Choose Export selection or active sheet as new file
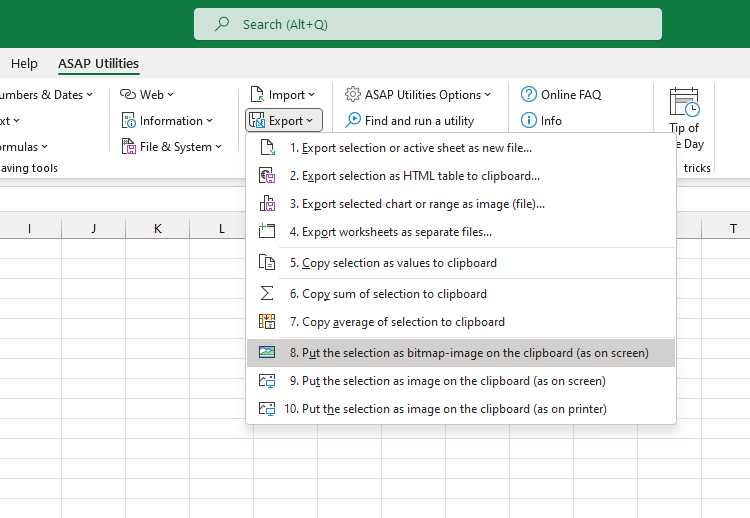The image size is (750, 518). 461,148
